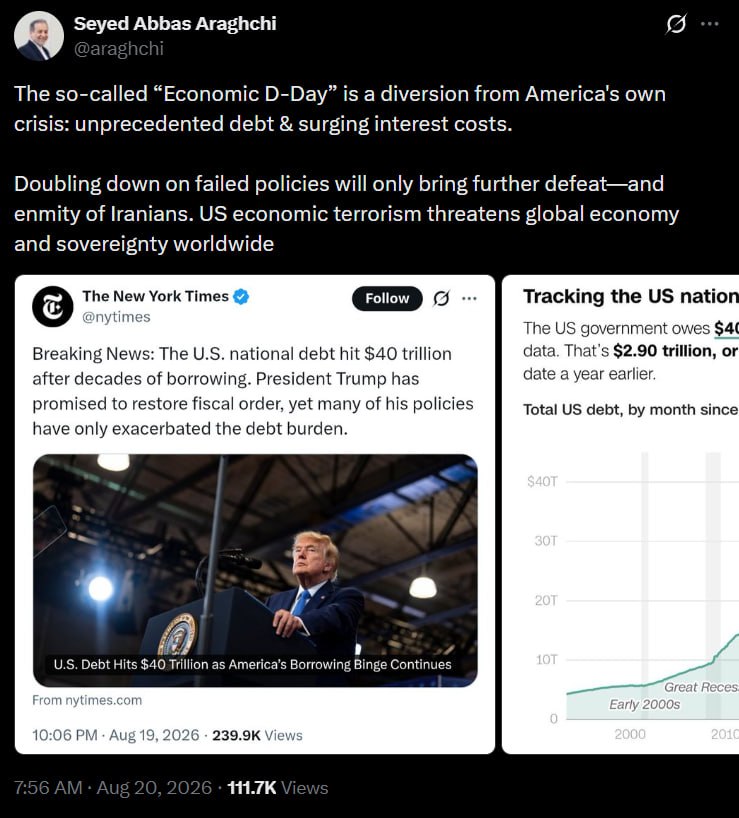Image resolution: width=739 pixels, height=818 pixels.
Task: Click the Grok icon on Araghchi's post
Action: (676, 24)
